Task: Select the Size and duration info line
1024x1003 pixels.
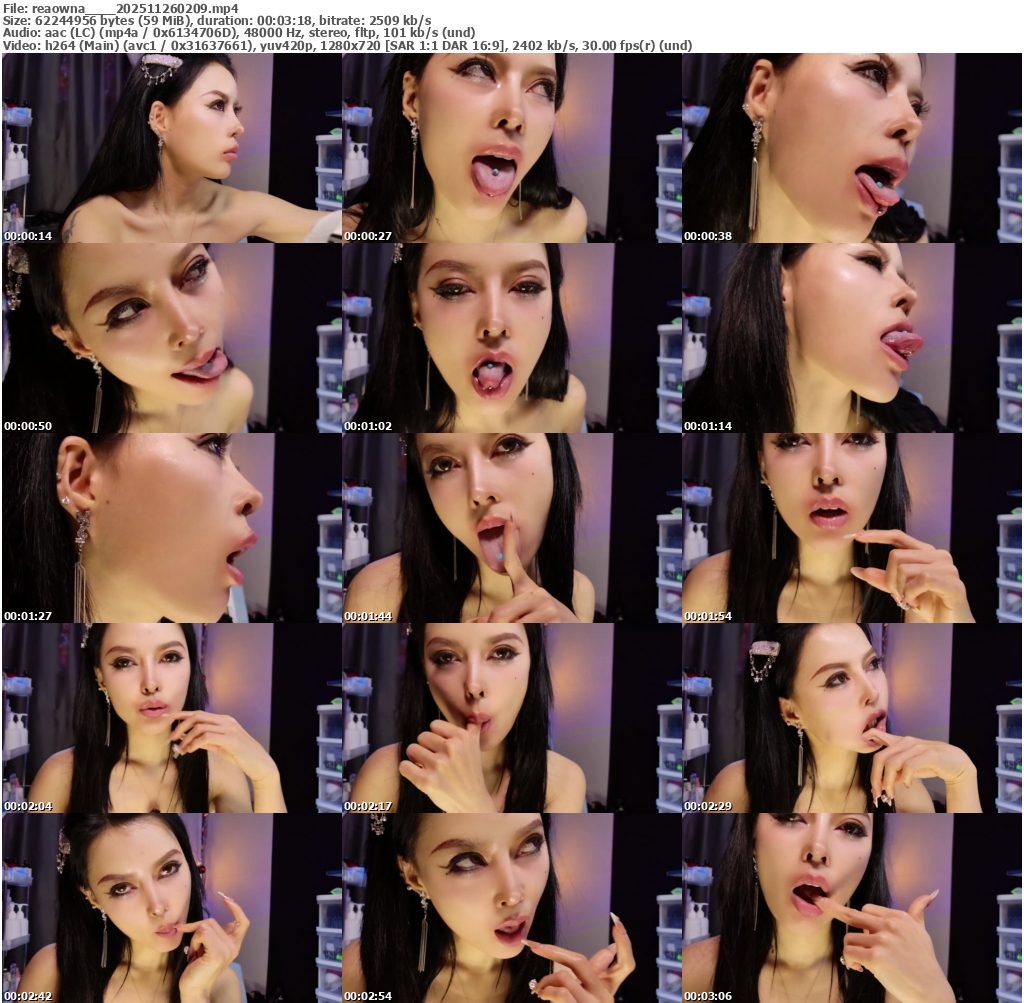Action: [x=217, y=20]
